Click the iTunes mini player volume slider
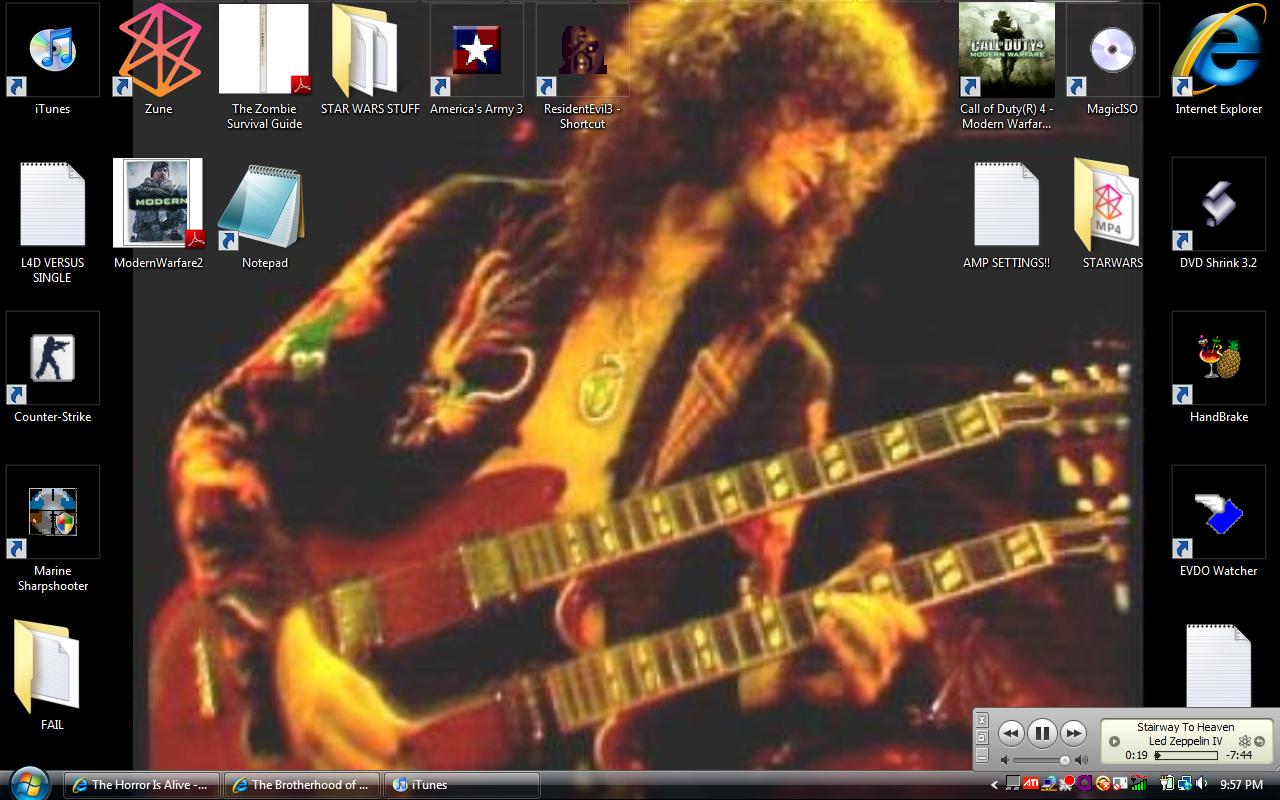Viewport: 1280px width, 800px height. [x=1041, y=761]
